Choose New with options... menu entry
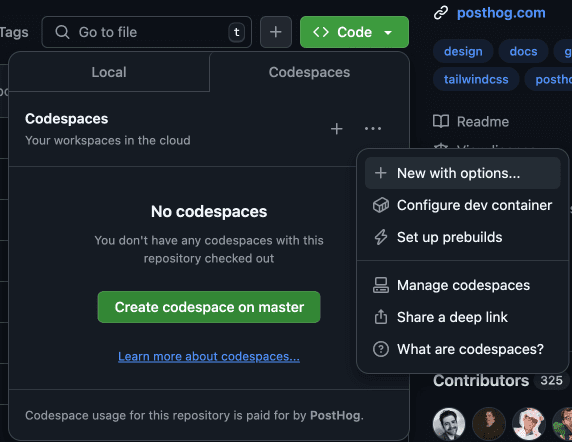This screenshot has width=572, height=442. 463,173
